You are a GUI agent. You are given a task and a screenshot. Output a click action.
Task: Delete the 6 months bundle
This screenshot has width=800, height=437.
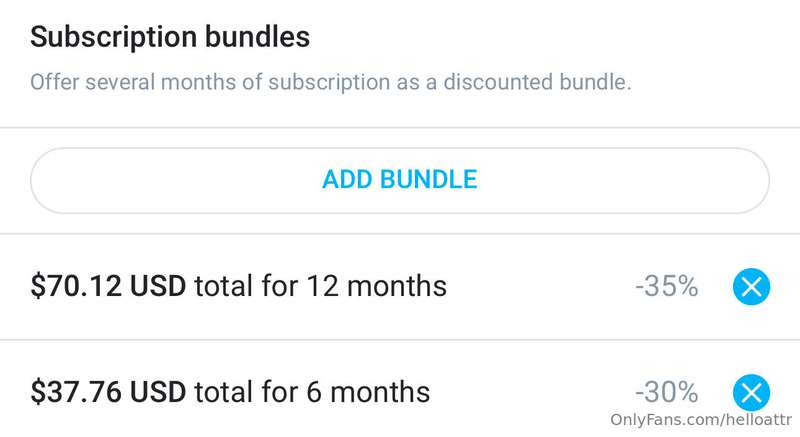(751, 391)
